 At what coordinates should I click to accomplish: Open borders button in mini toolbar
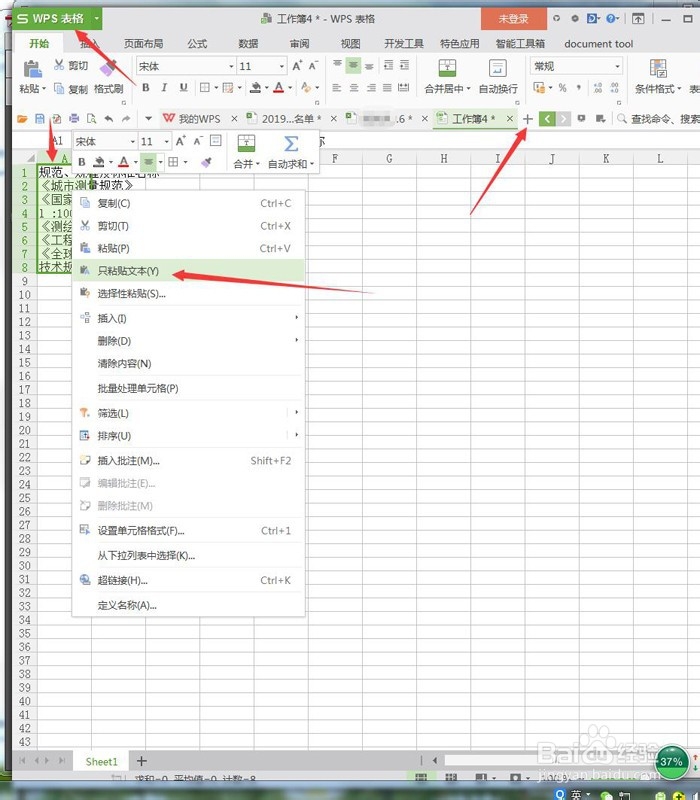pyautogui.click(x=173, y=162)
